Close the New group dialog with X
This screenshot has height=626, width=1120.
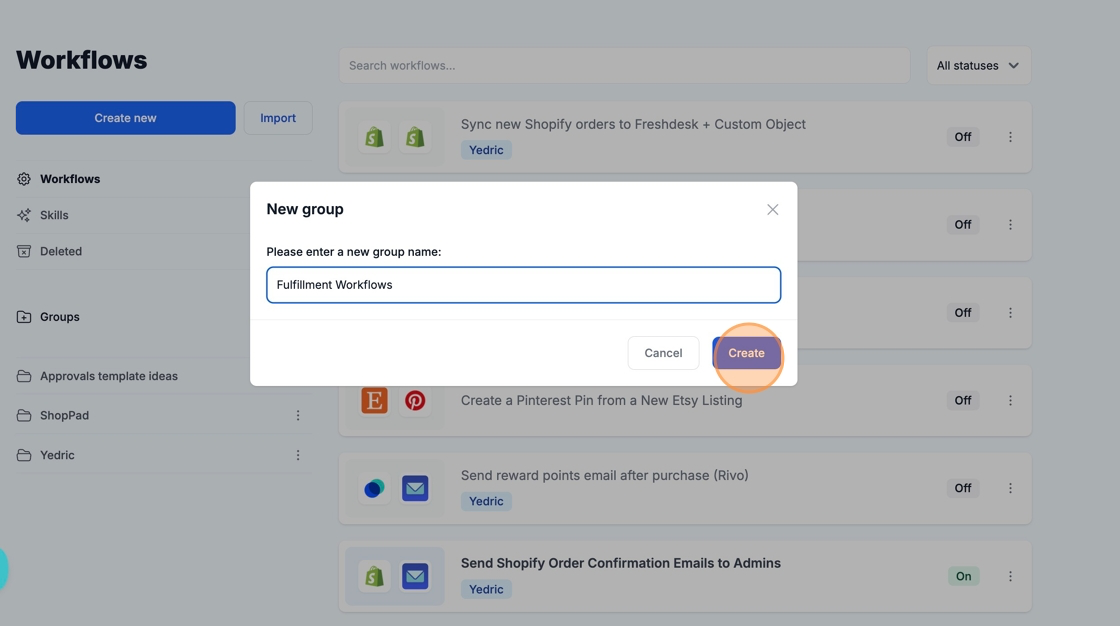coord(772,209)
